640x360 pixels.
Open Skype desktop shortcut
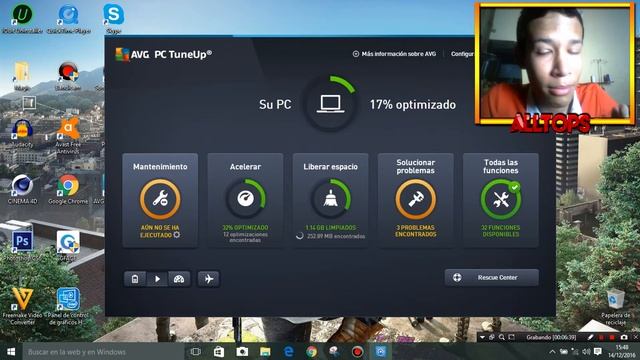pyautogui.click(x=113, y=18)
